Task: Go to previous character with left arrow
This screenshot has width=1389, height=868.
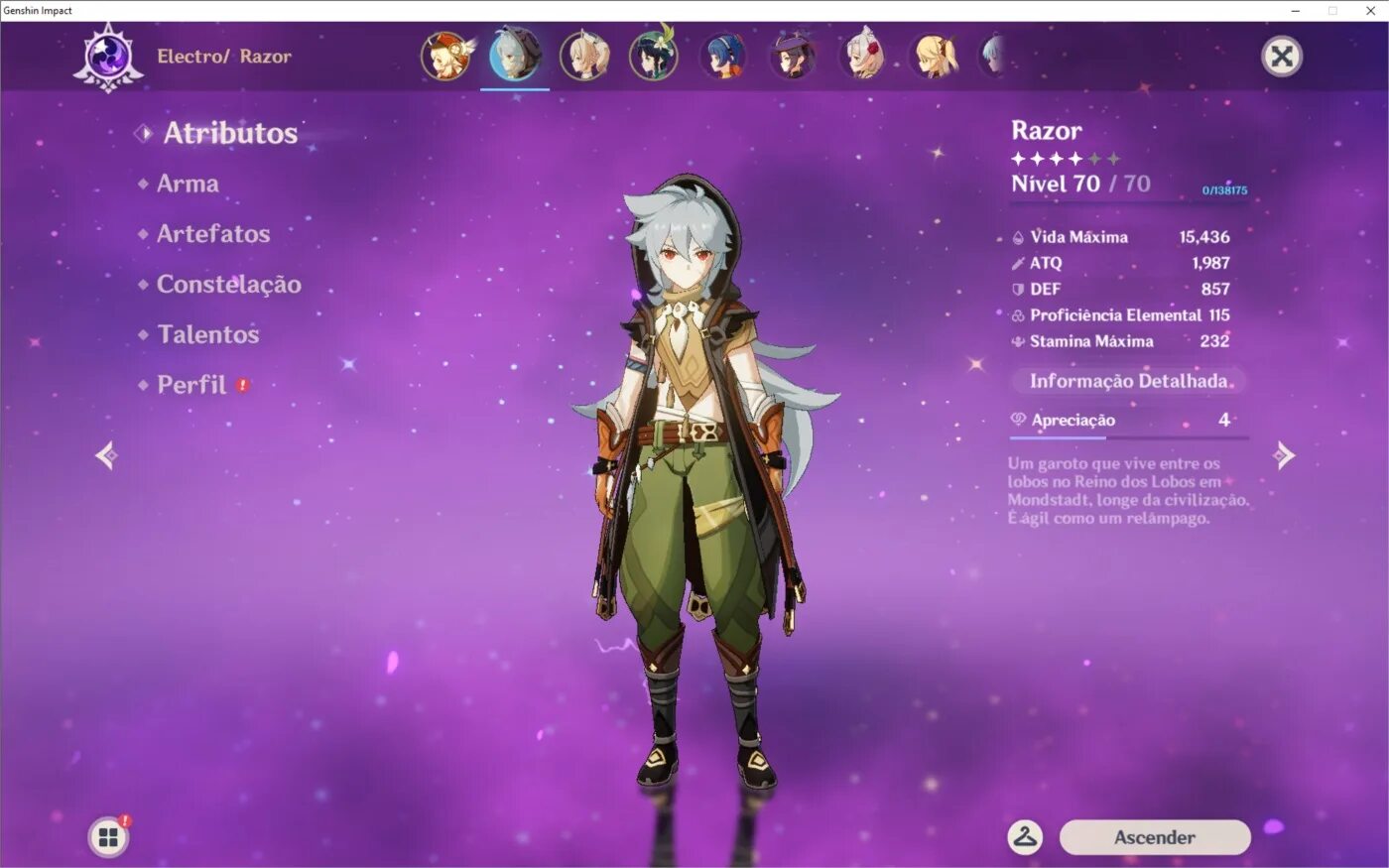Action: (x=106, y=455)
